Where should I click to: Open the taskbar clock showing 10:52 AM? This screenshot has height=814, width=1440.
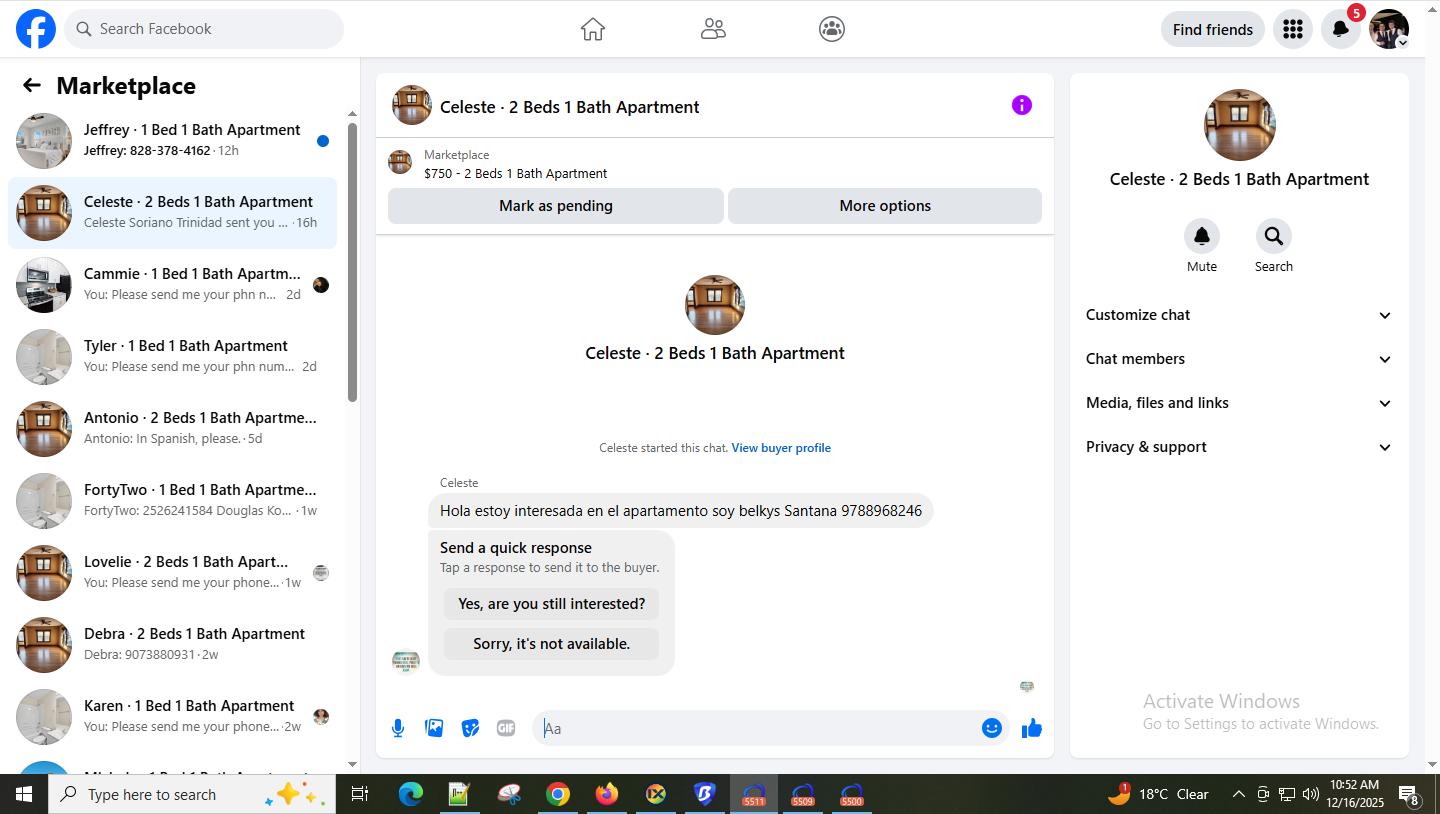click(x=1355, y=794)
